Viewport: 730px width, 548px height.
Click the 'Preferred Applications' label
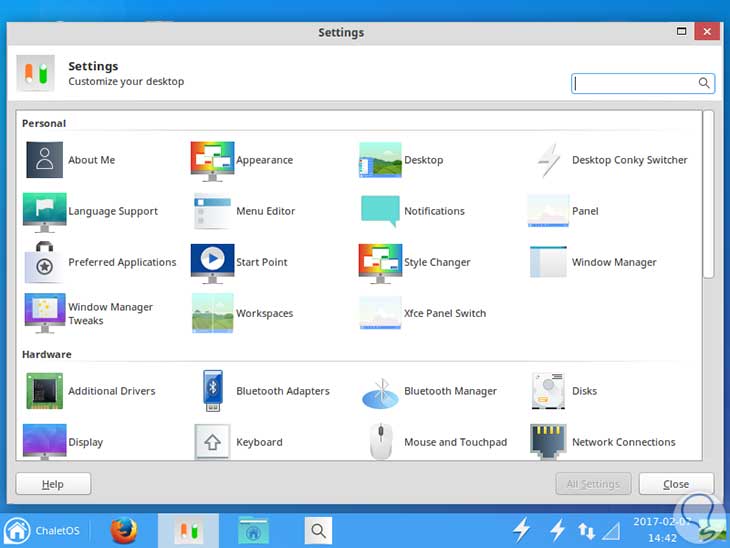pyautogui.click(x=122, y=263)
